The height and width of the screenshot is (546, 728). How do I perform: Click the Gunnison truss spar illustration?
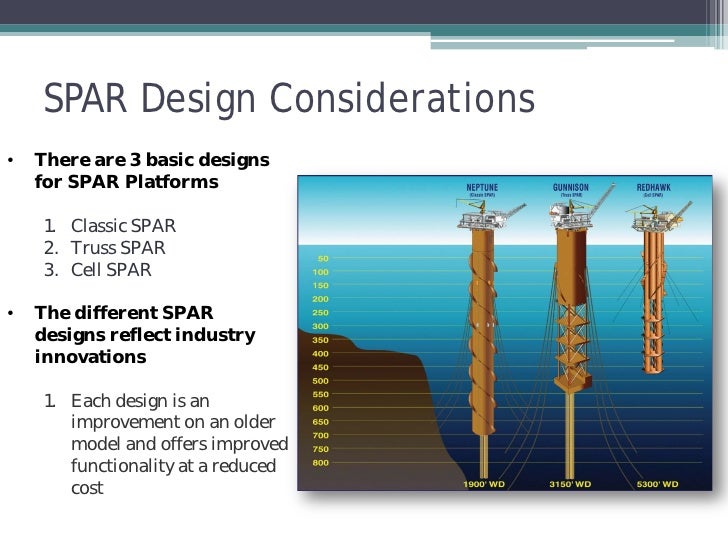tap(572, 309)
